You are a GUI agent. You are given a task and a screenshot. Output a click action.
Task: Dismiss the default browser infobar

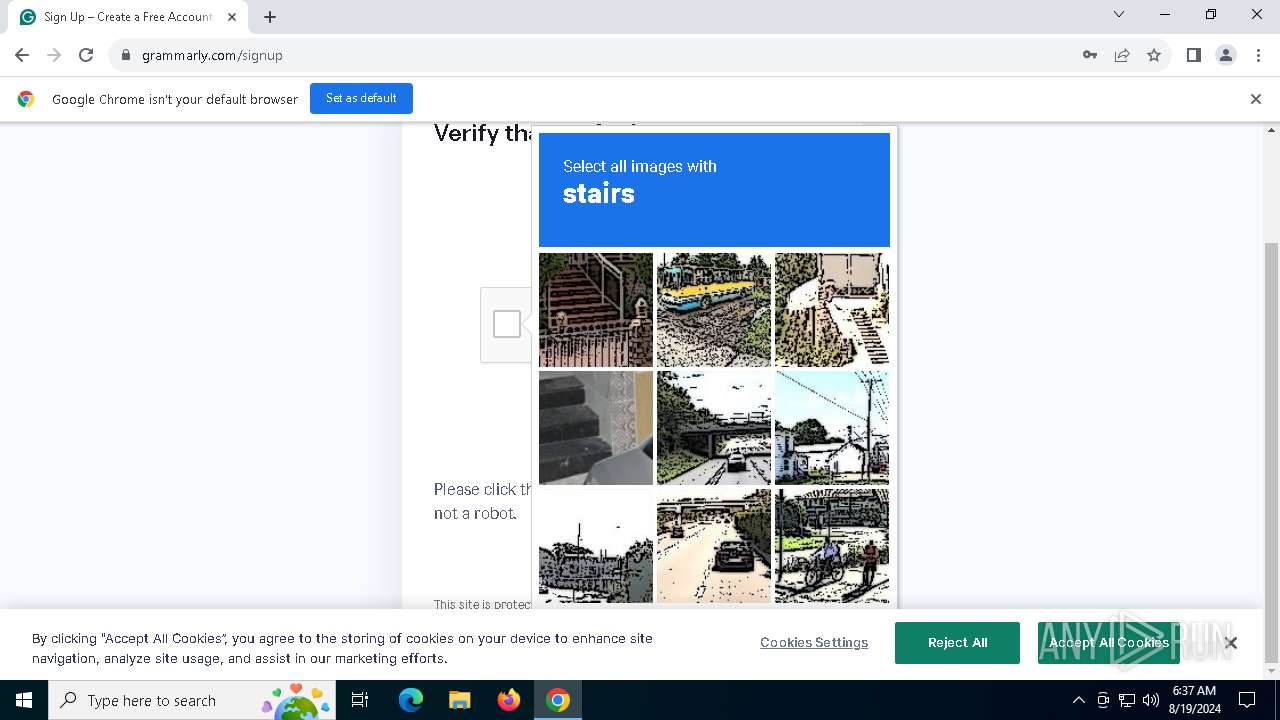click(1256, 99)
